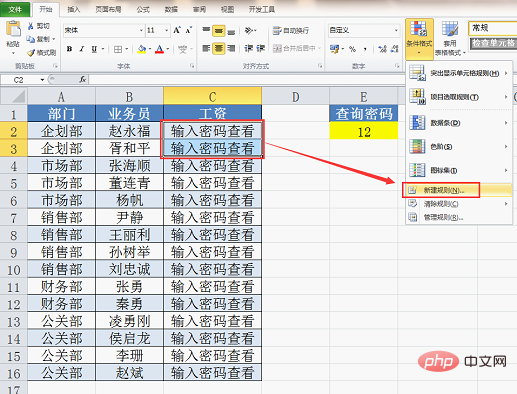This screenshot has height=394, width=517.
Task: Click cell with name 赵永福
Action: tap(129, 131)
